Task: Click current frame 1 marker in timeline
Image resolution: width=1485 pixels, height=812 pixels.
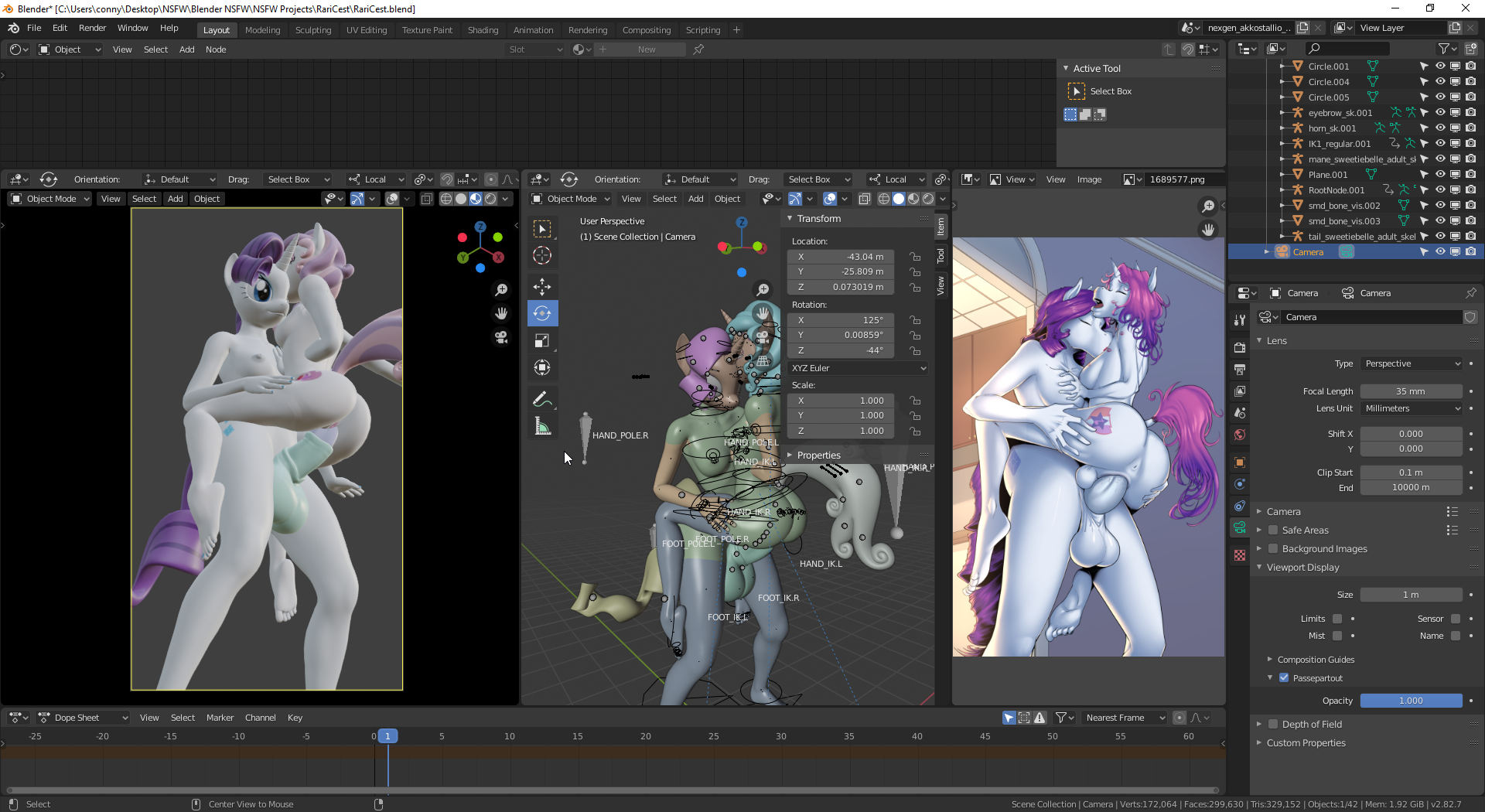Action: (x=388, y=736)
